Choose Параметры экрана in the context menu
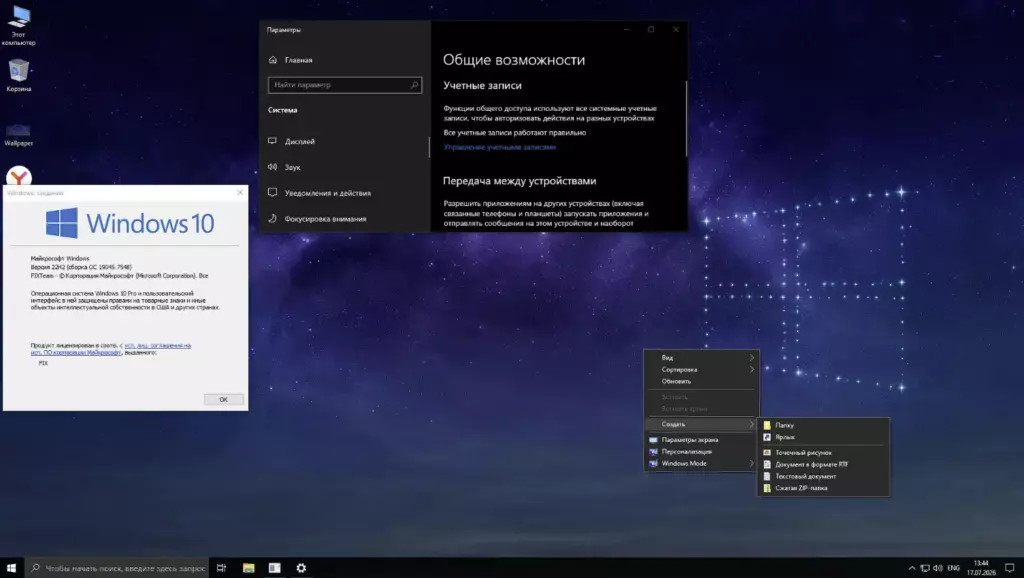 tap(701, 440)
